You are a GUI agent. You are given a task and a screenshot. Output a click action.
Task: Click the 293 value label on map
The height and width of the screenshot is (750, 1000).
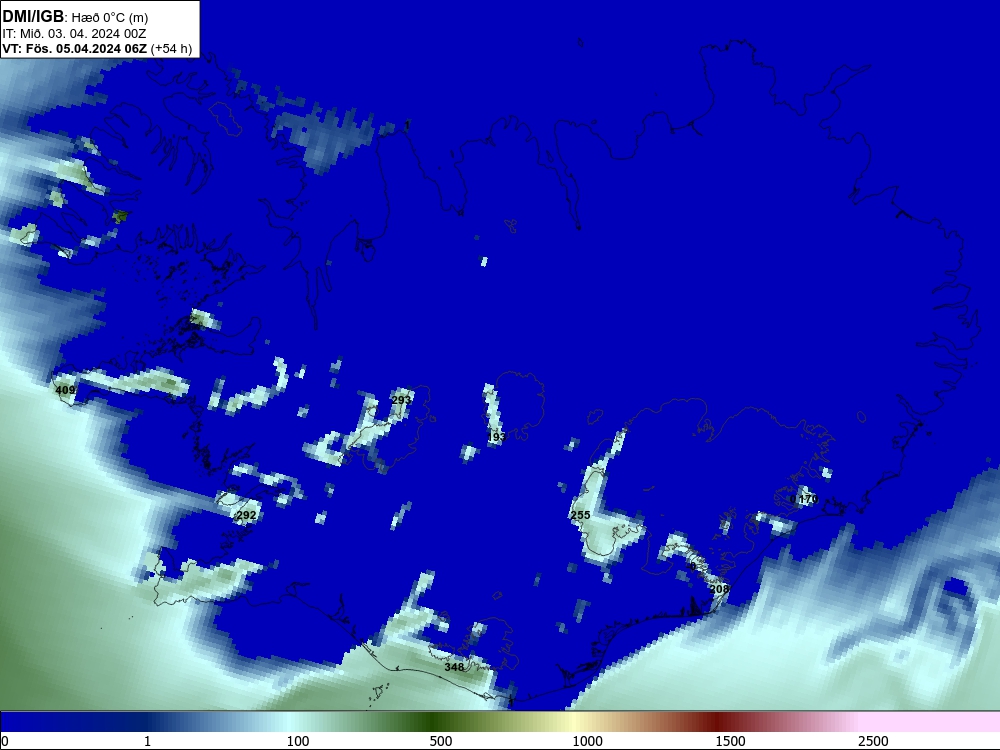tap(401, 400)
